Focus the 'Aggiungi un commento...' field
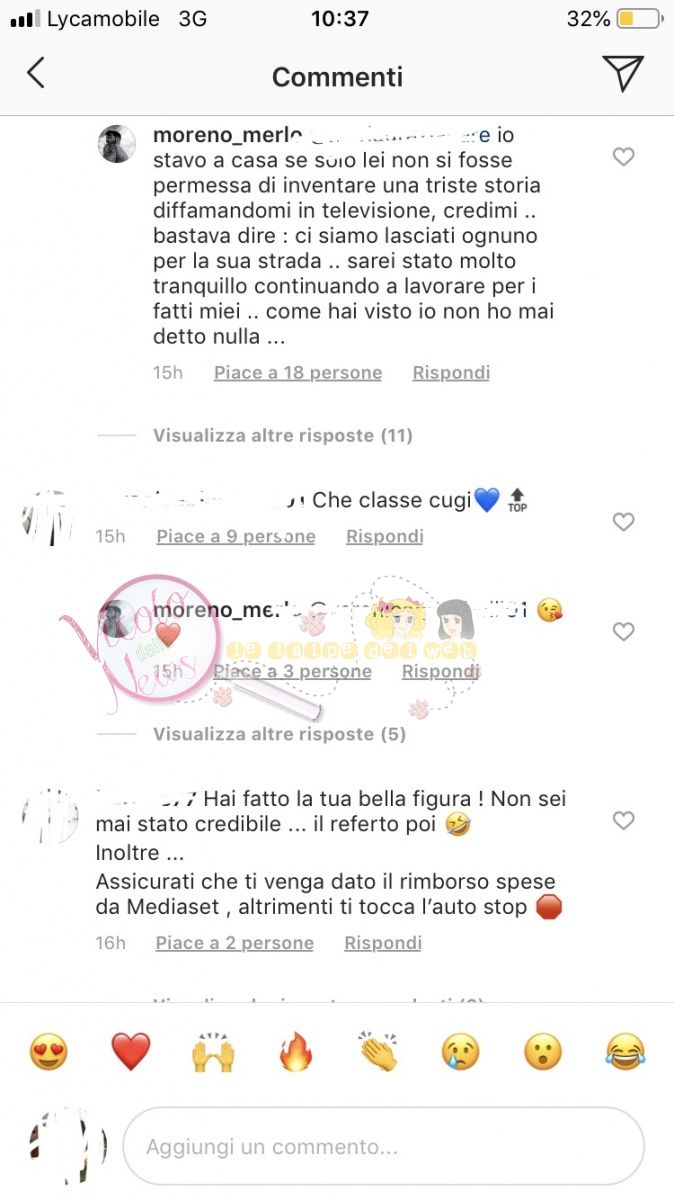 point(383,1147)
